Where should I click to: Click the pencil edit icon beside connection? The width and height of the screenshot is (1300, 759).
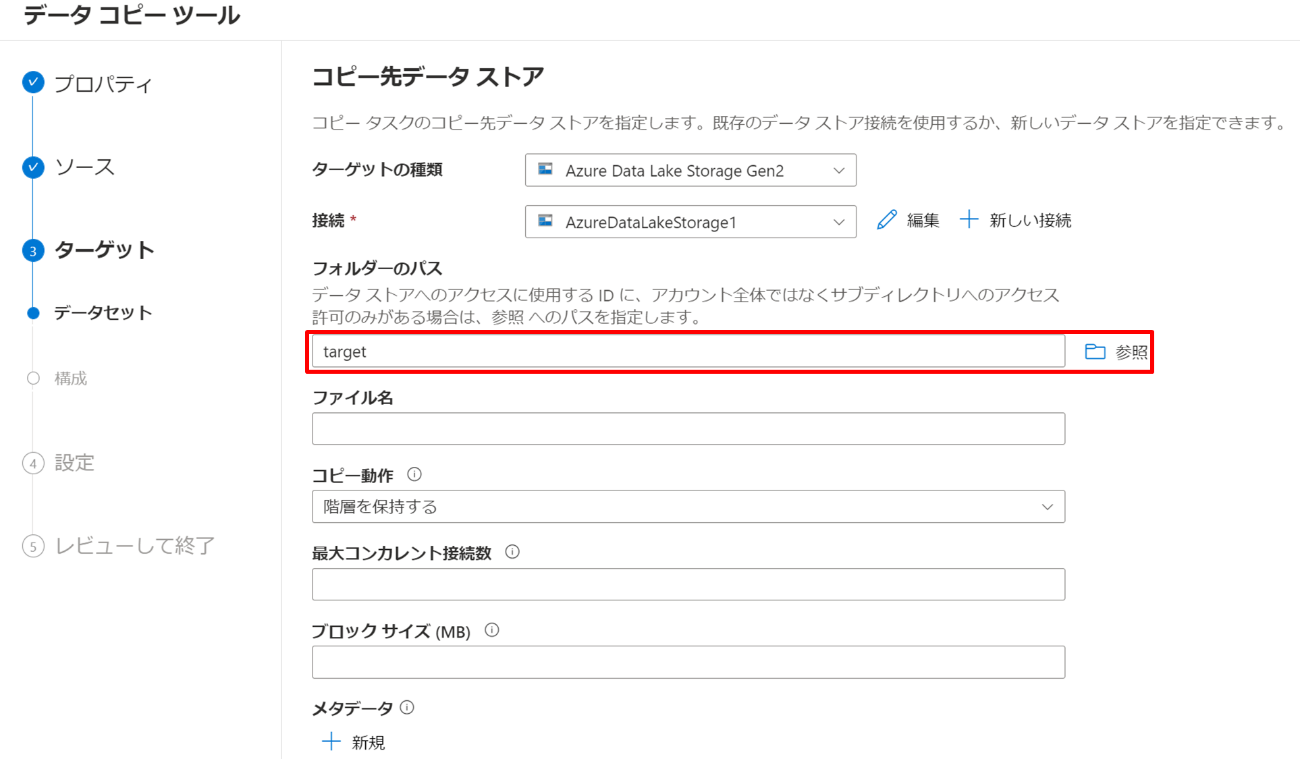pos(887,220)
